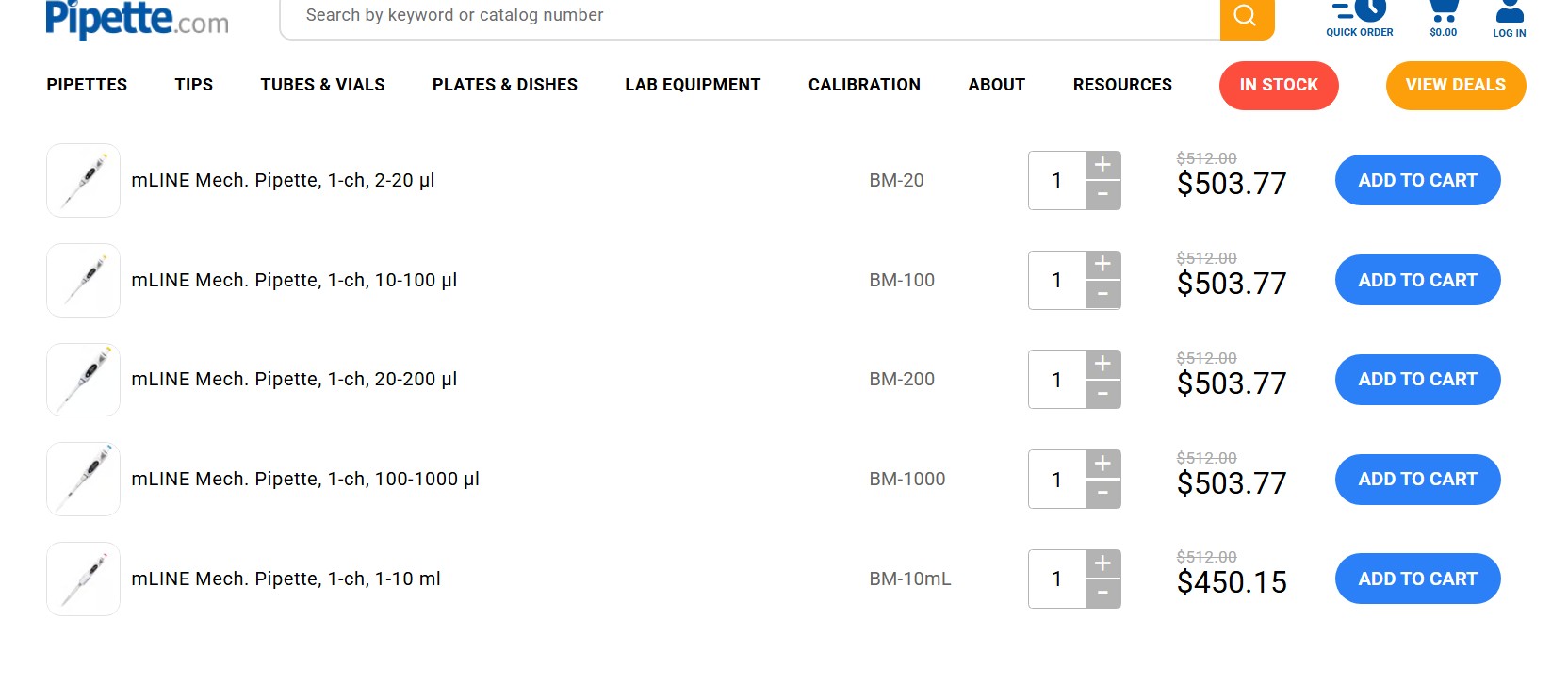Click the In Stock button
Viewport: 1568px width, 685px height.
(x=1278, y=85)
